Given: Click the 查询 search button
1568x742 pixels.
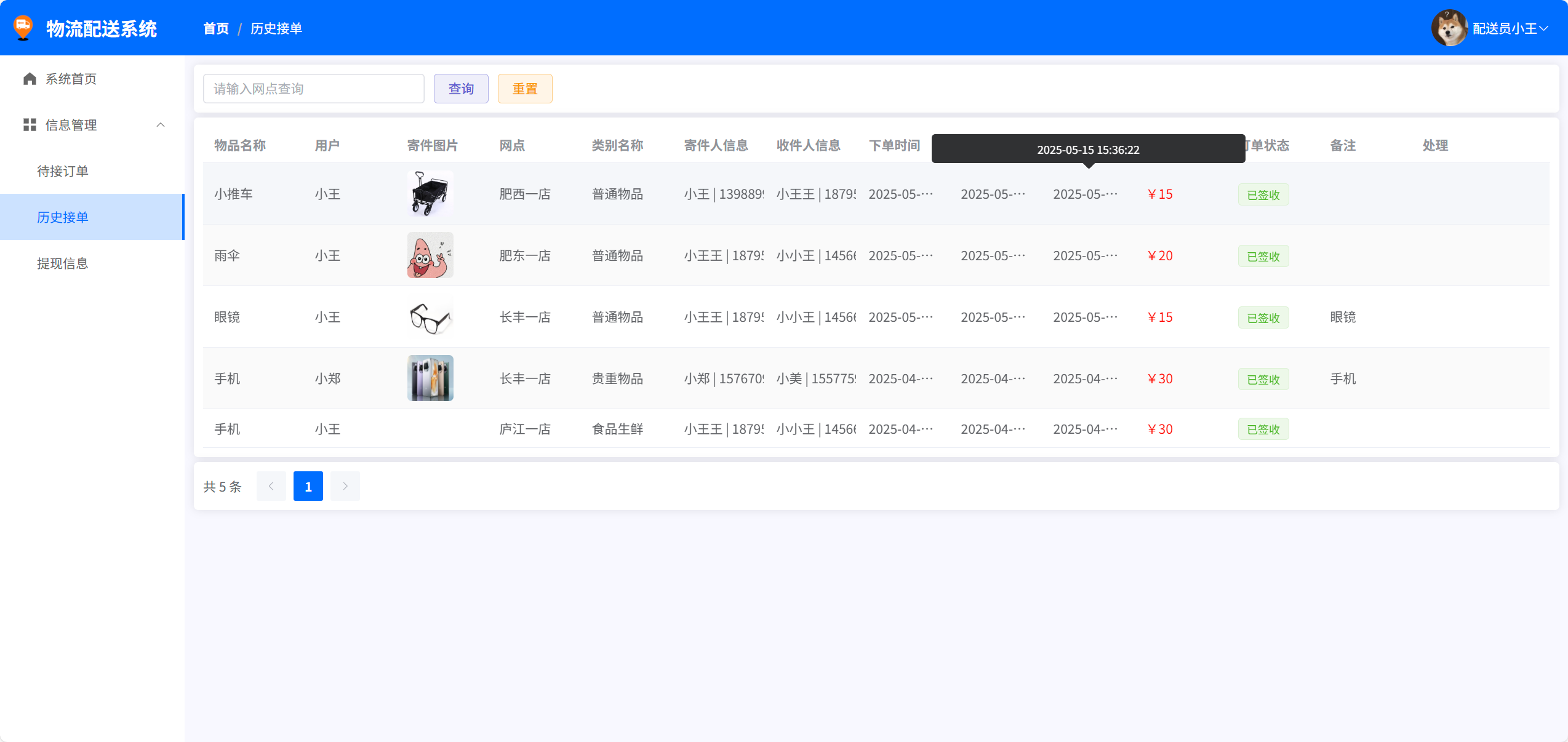Looking at the screenshot, I should pyautogui.click(x=461, y=89).
